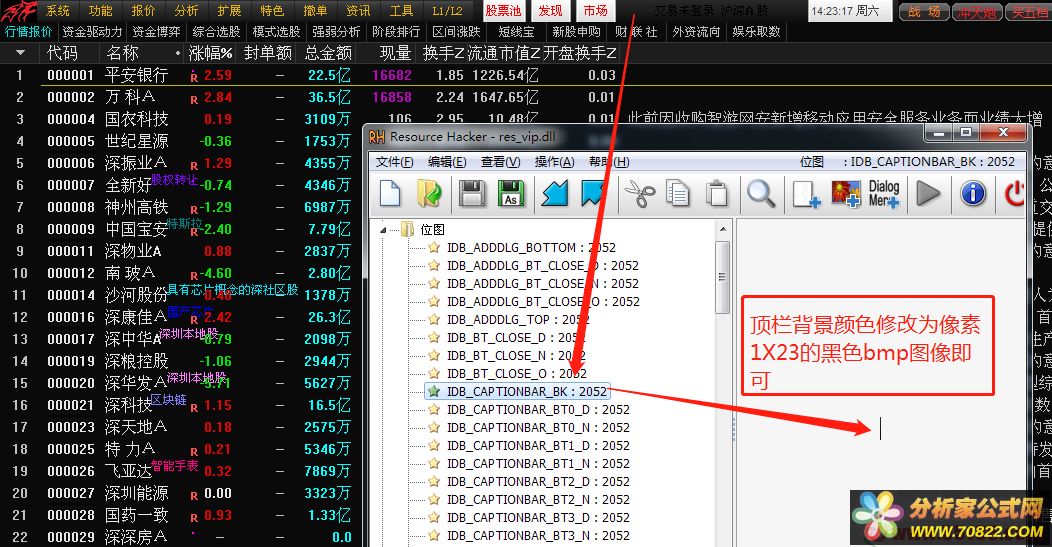Collapse the 位图 tree node
This screenshot has width=1052, height=547.
click(x=383, y=230)
